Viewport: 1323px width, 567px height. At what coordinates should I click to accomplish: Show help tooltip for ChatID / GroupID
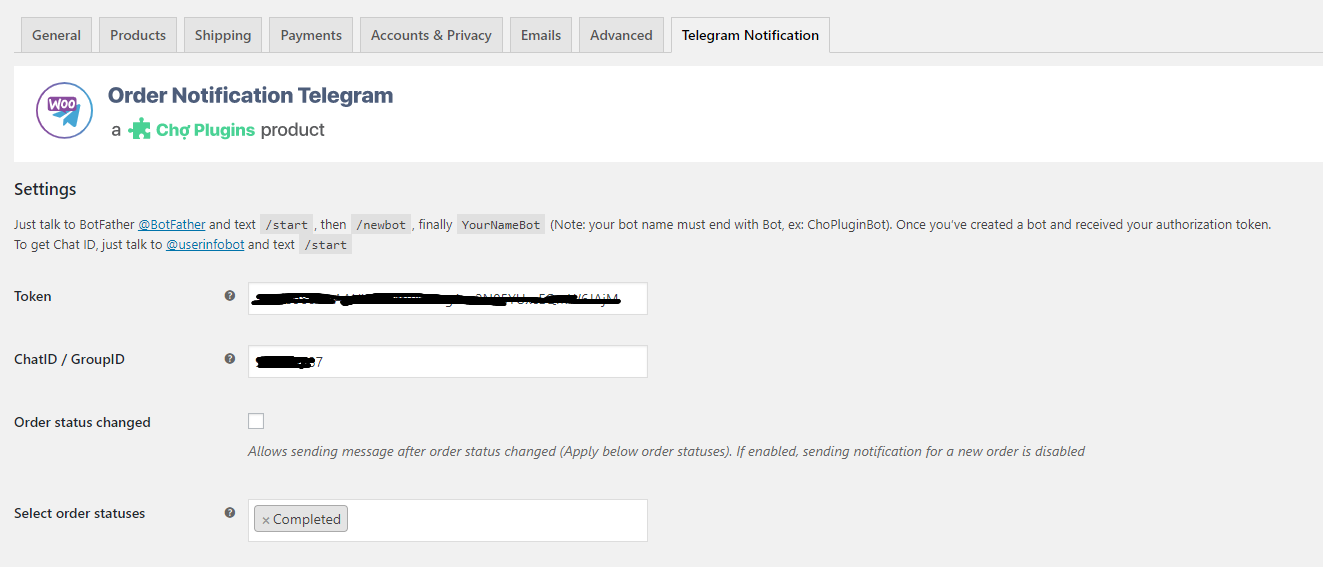point(230,359)
